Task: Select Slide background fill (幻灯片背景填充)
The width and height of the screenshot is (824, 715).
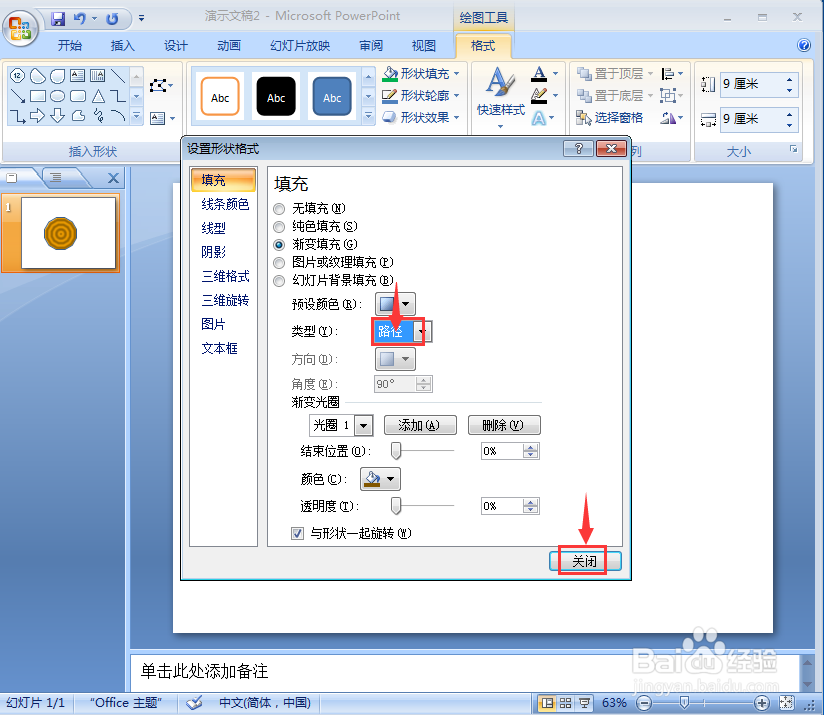Action: [279, 281]
